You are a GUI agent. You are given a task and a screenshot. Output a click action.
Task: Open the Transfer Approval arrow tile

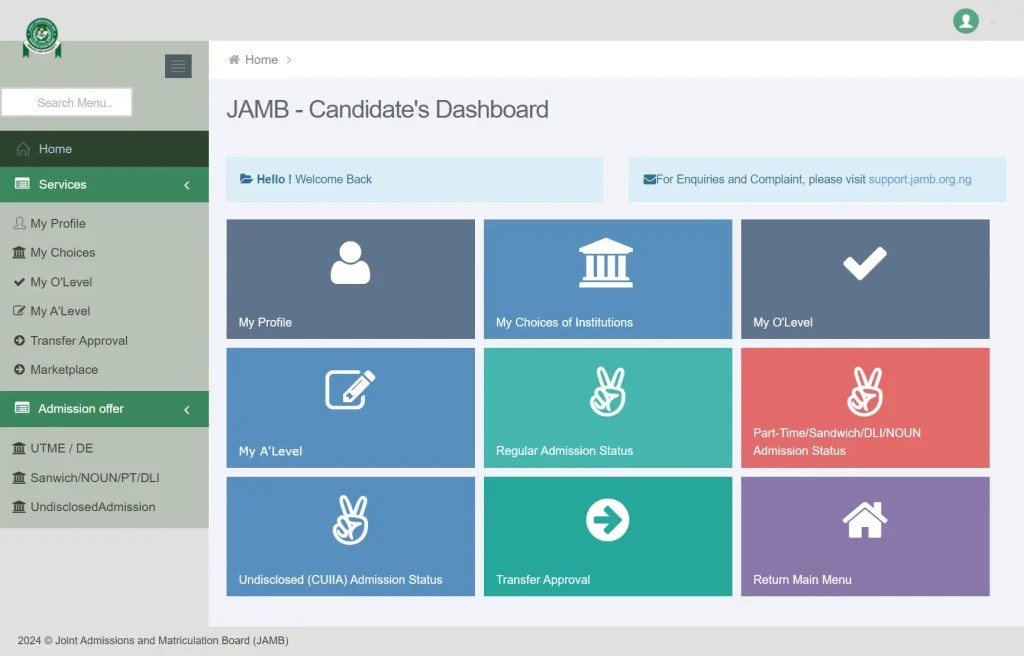coord(607,536)
